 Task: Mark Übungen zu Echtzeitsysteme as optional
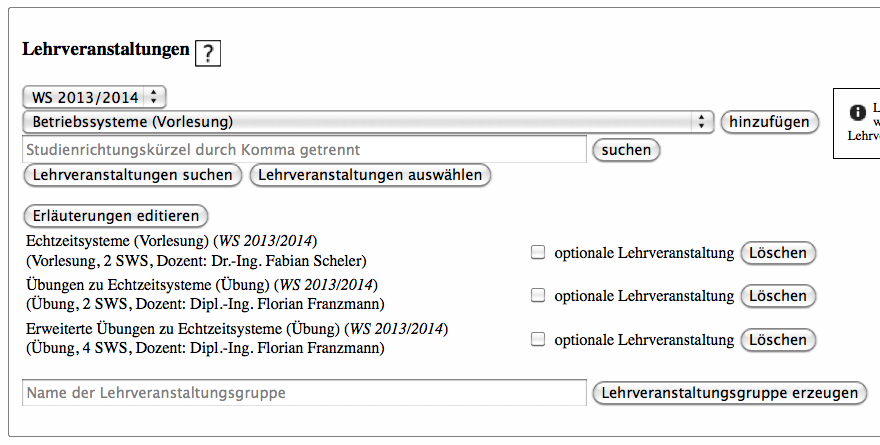[538, 296]
